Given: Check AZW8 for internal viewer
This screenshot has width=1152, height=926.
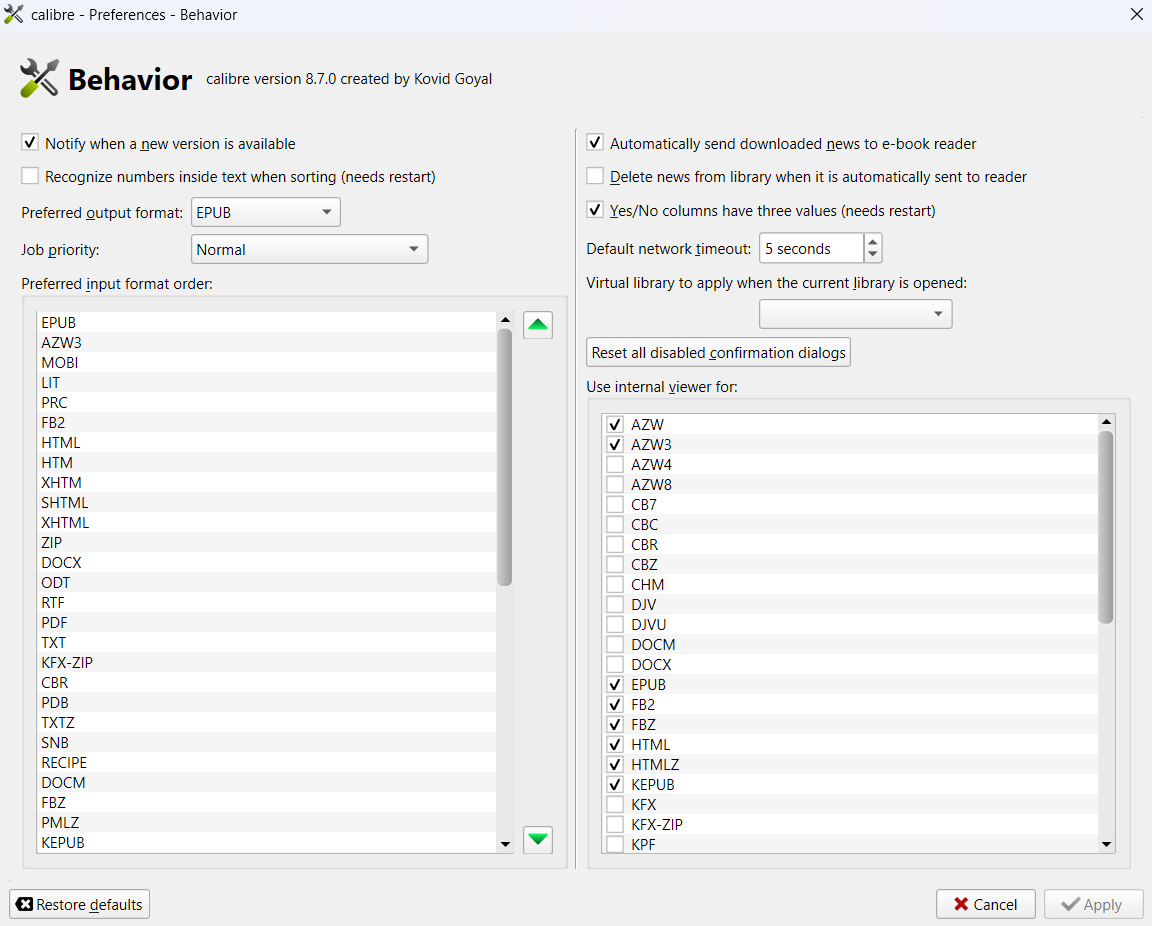Looking at the screenshot, I should point(615,484).
